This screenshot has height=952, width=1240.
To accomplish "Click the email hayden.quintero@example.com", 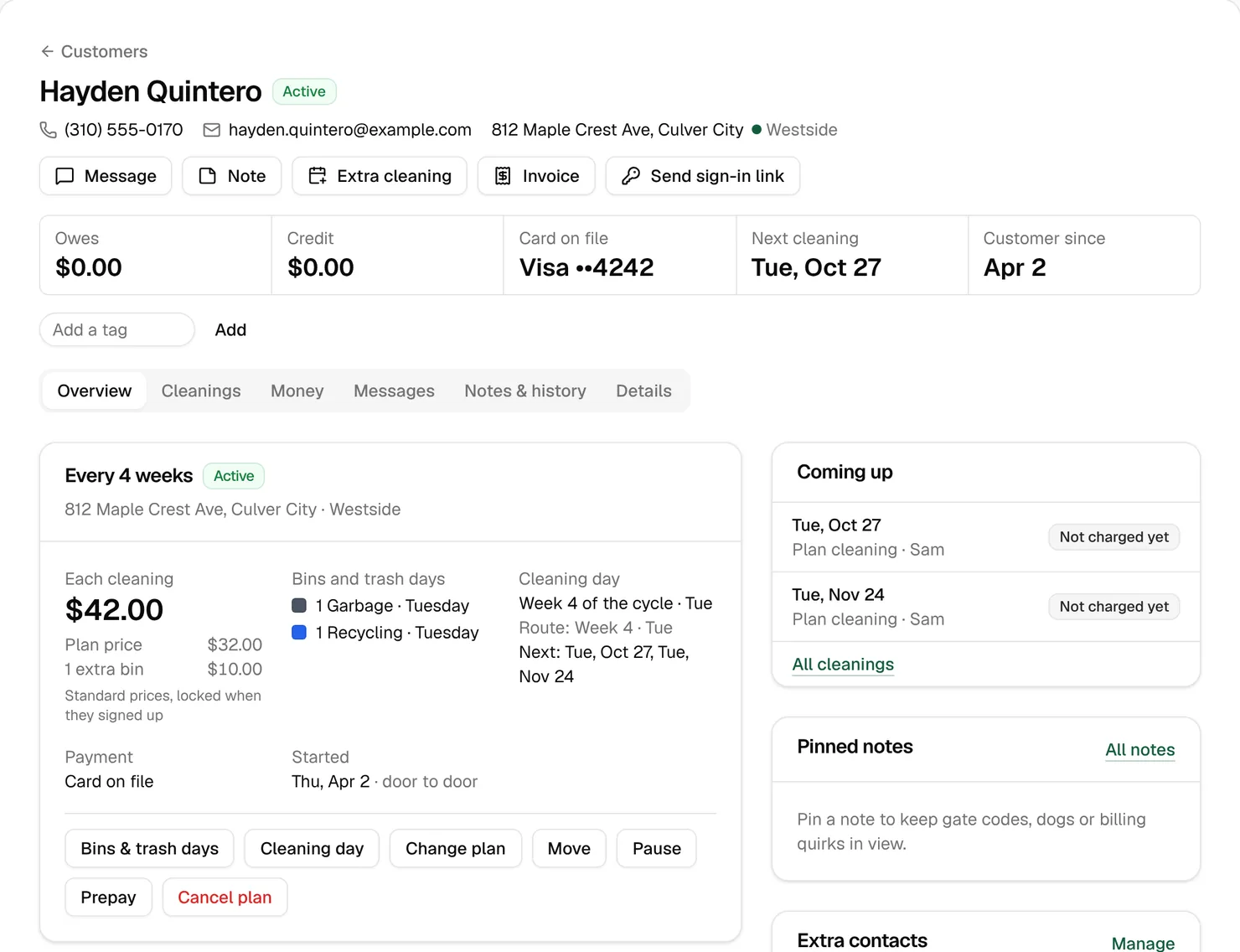I will [350, 130].
